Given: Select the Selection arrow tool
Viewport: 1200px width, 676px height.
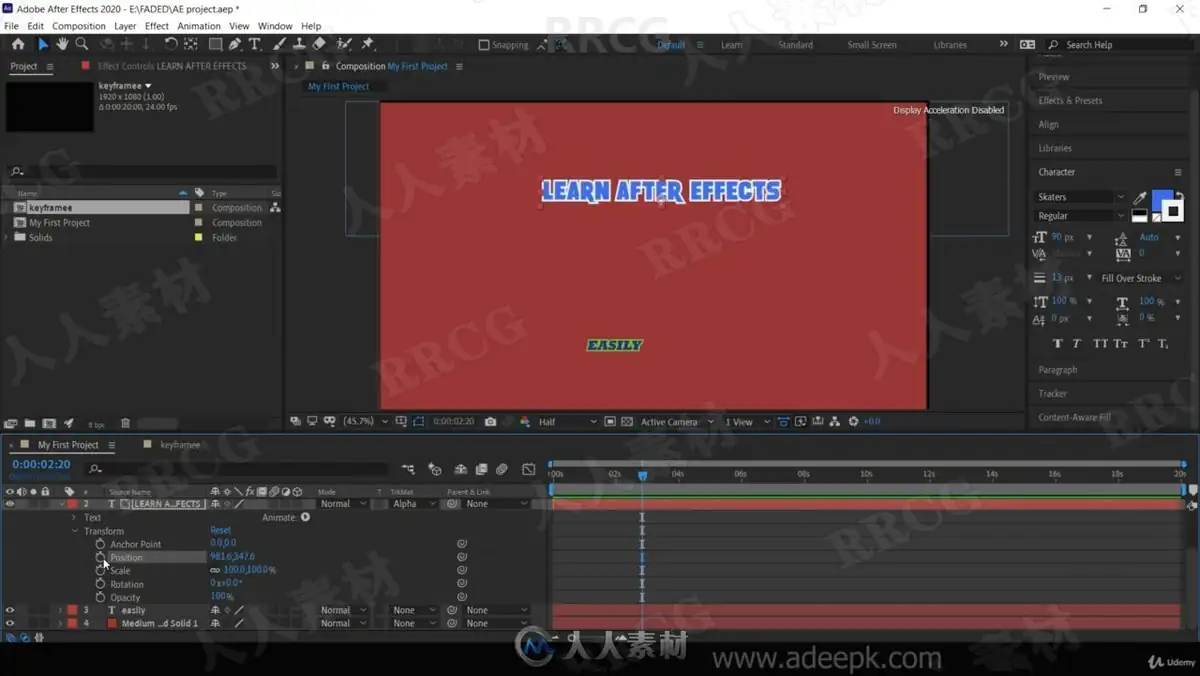Looking at the screenshot, I should pos(42,44).
